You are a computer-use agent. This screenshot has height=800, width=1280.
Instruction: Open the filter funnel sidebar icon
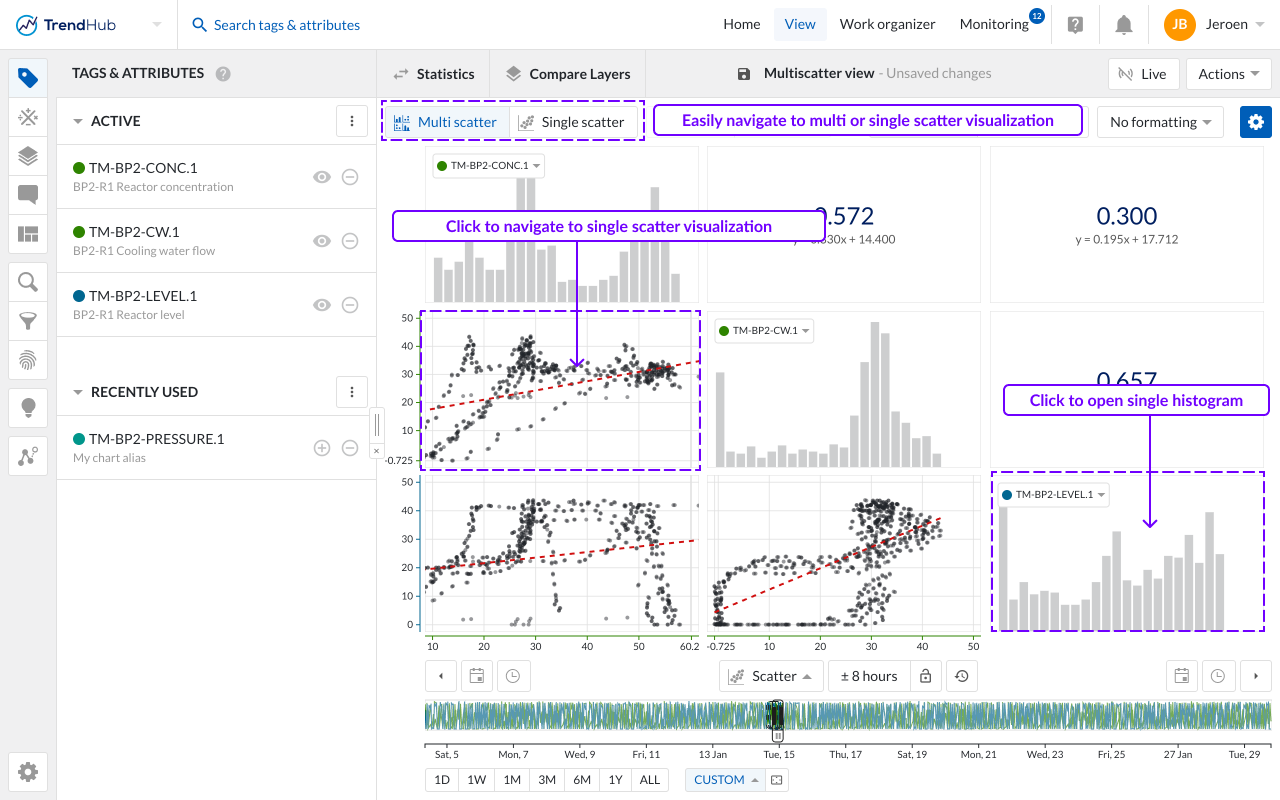click(x=28, y=321)
